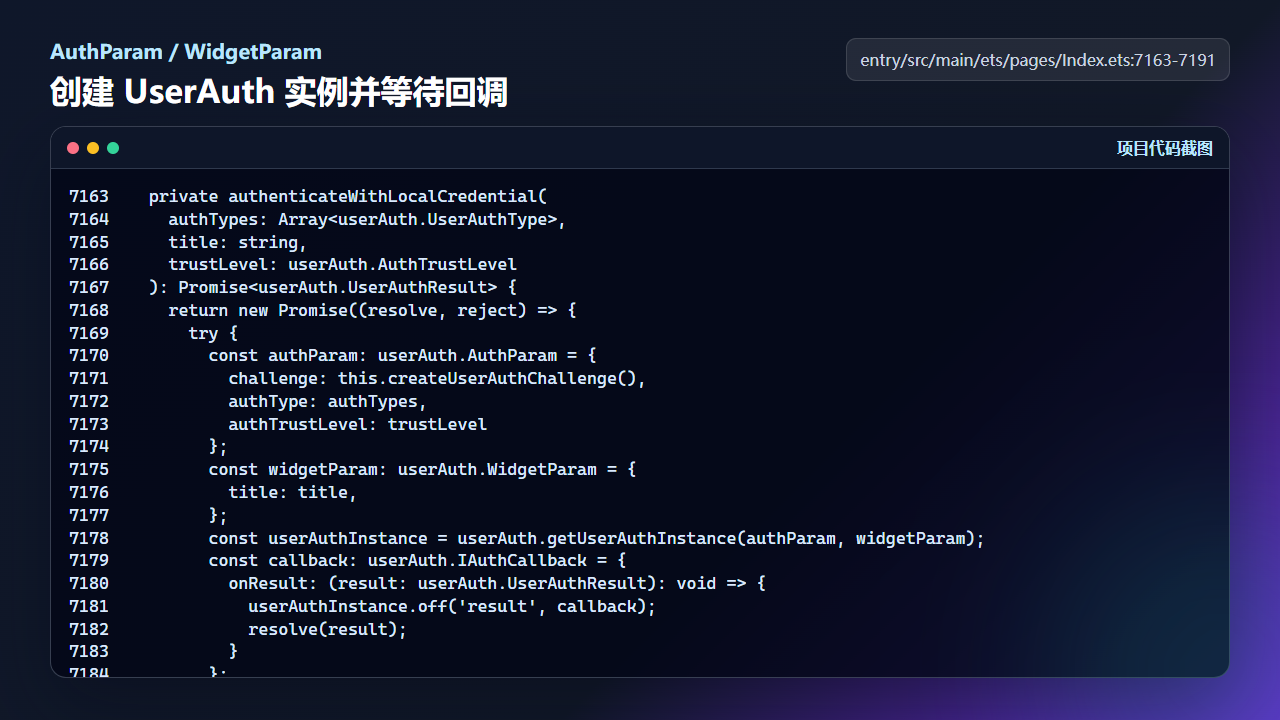Click code line with getUserAuthInstance(authParam, widgetParam)
1280x720 pixels.
[597, 538]
